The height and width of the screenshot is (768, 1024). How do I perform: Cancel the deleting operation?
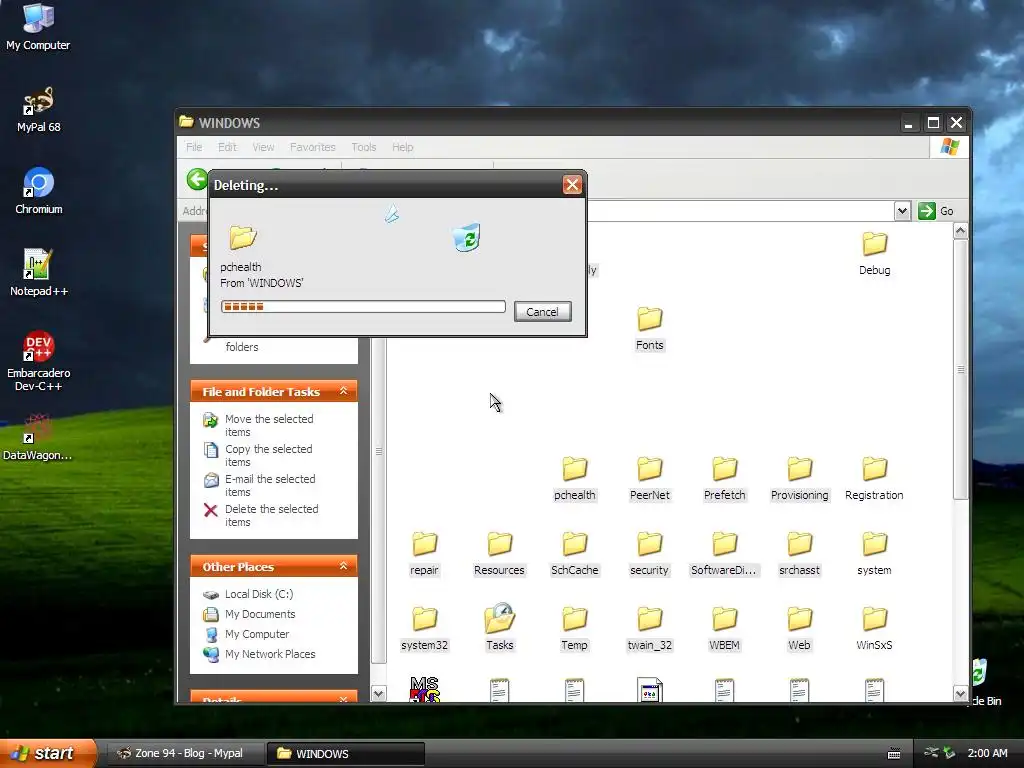[542, 312]
